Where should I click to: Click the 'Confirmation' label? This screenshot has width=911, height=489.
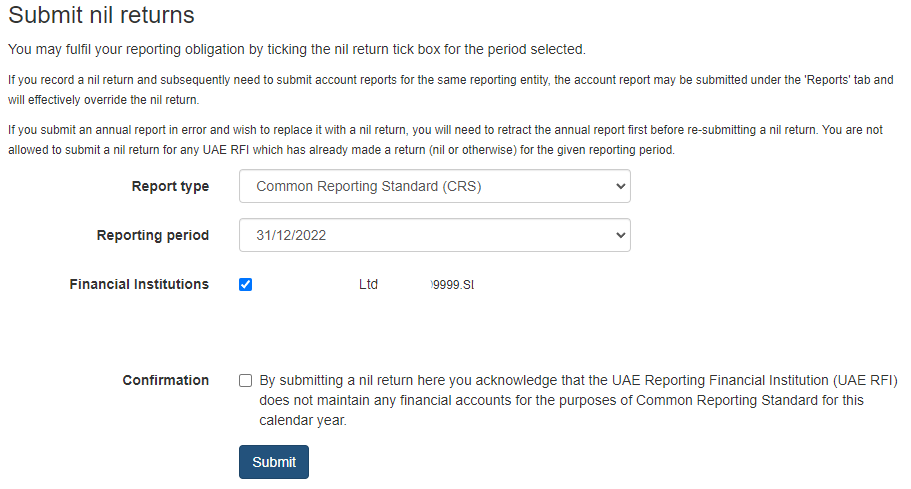point(166,380)
